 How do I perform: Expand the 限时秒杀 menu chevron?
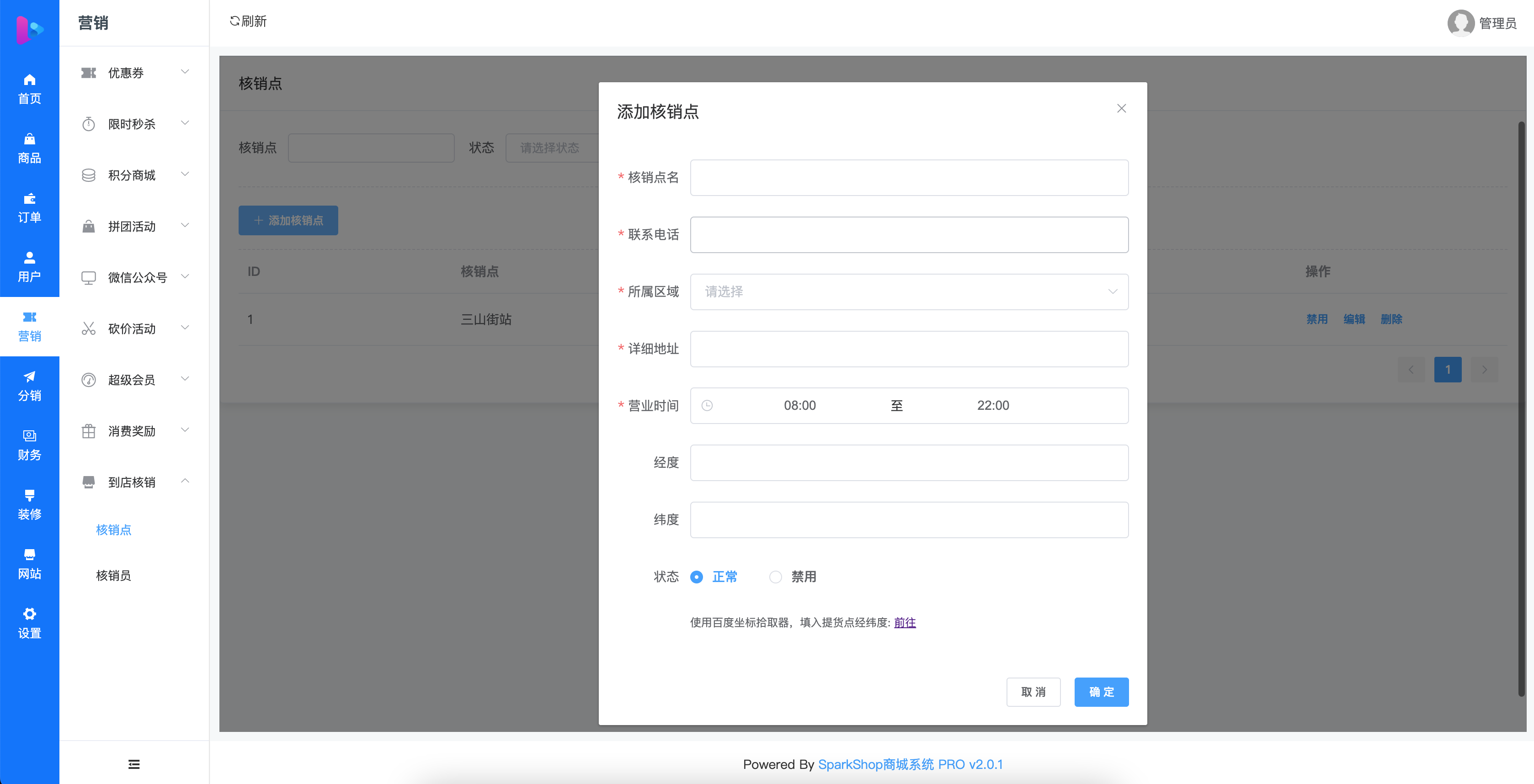[185, 123]
